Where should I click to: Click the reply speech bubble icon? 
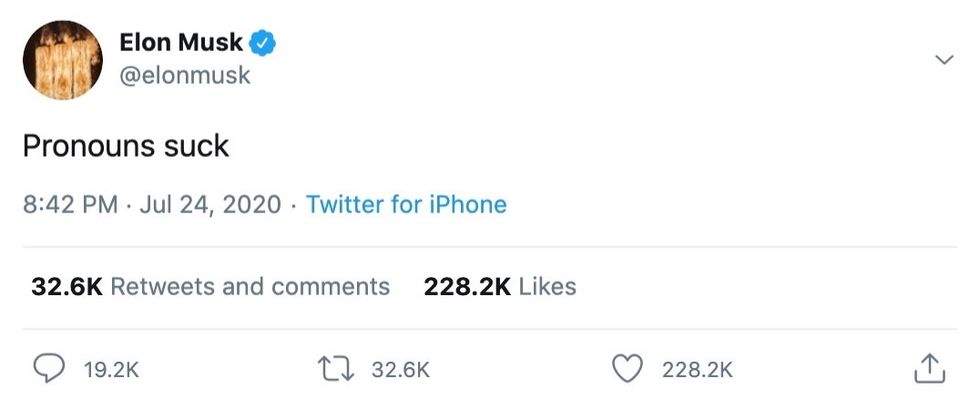tap(49, 369)
